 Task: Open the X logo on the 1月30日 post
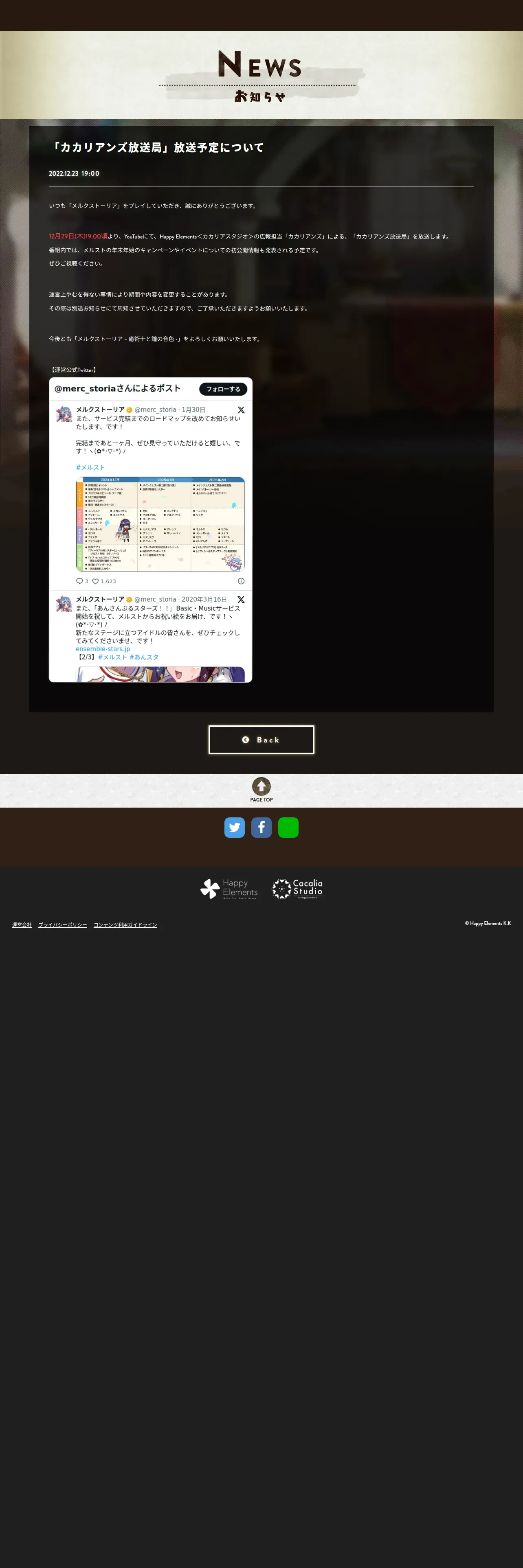[241, 410]
